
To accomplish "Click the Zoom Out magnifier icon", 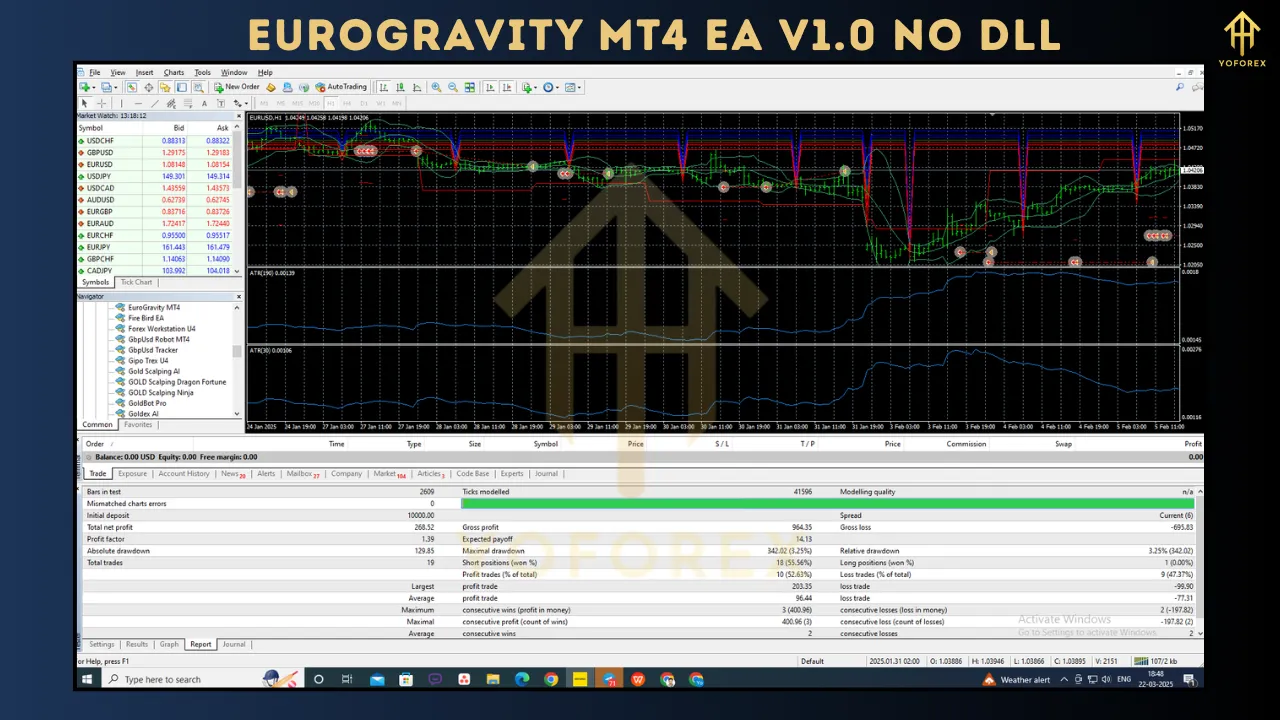I will [x=453, y=87].
